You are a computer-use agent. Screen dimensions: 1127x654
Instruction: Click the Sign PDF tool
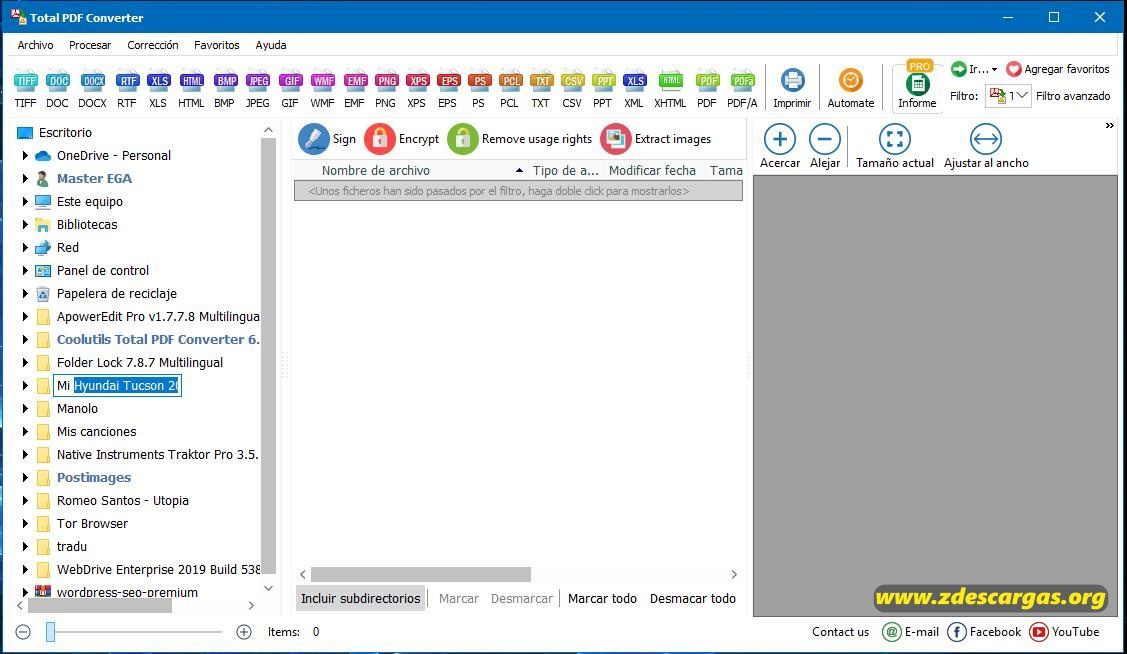point(328,139)
